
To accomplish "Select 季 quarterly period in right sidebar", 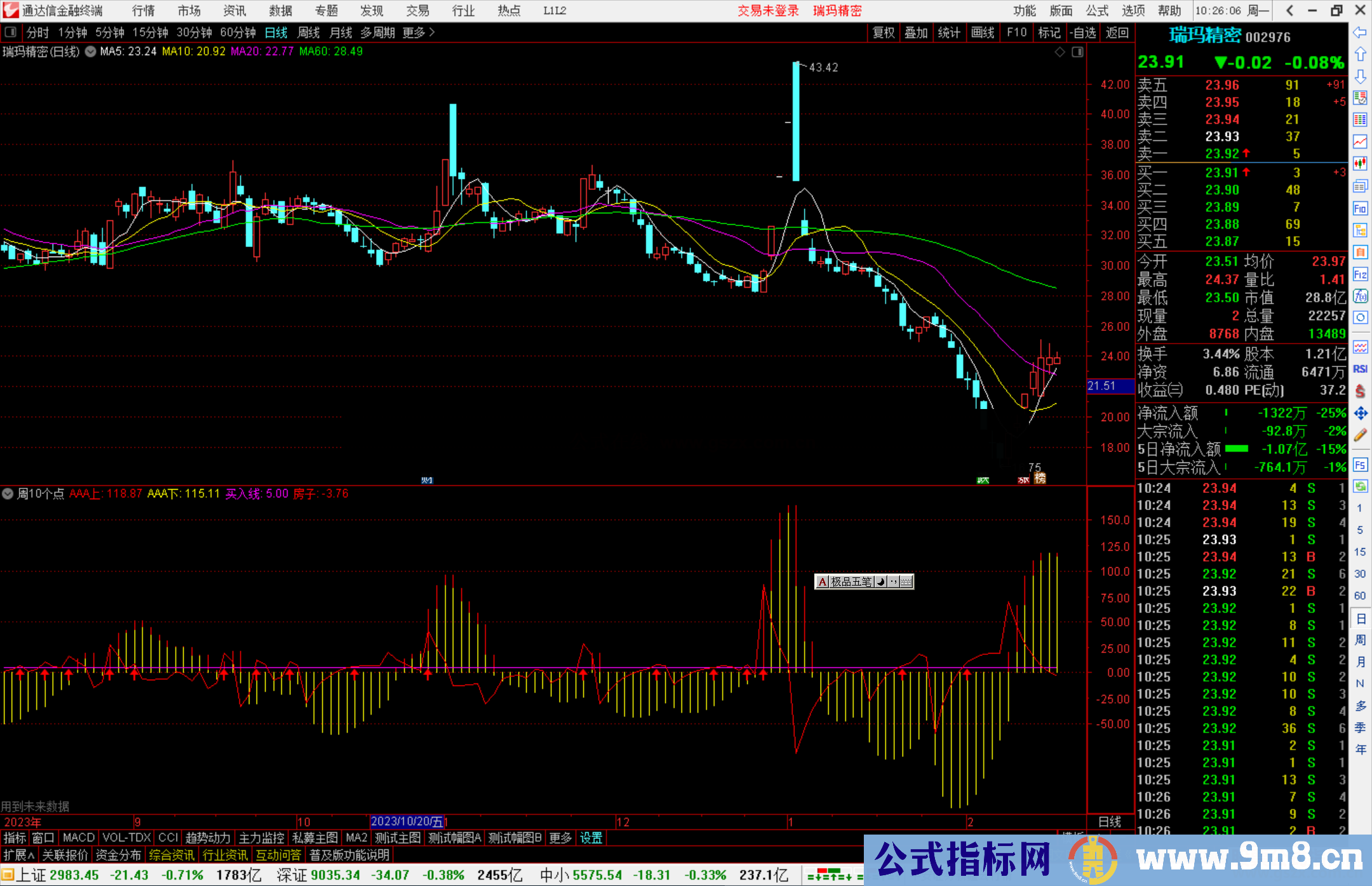I will (1360, 728).
